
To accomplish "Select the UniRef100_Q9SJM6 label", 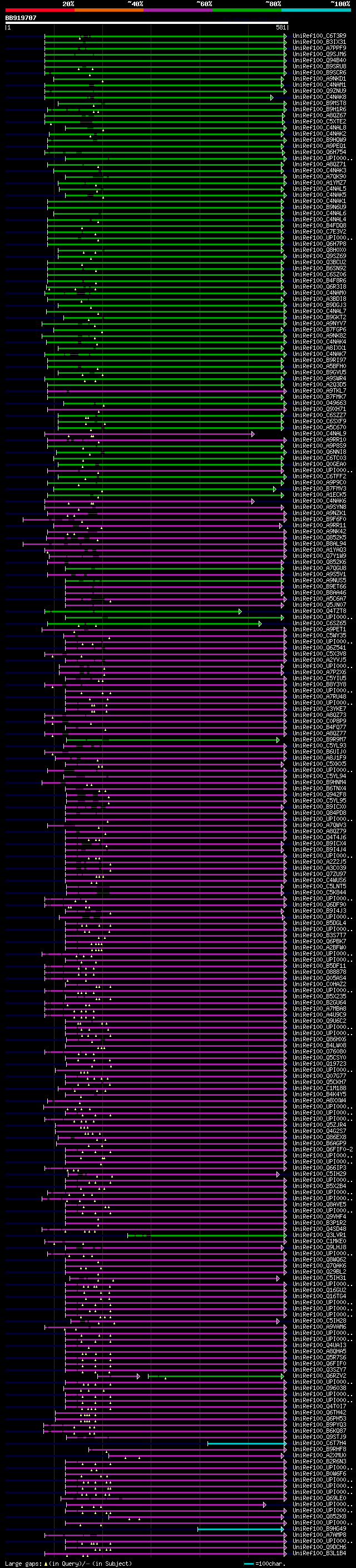I will tap(319, 54).
